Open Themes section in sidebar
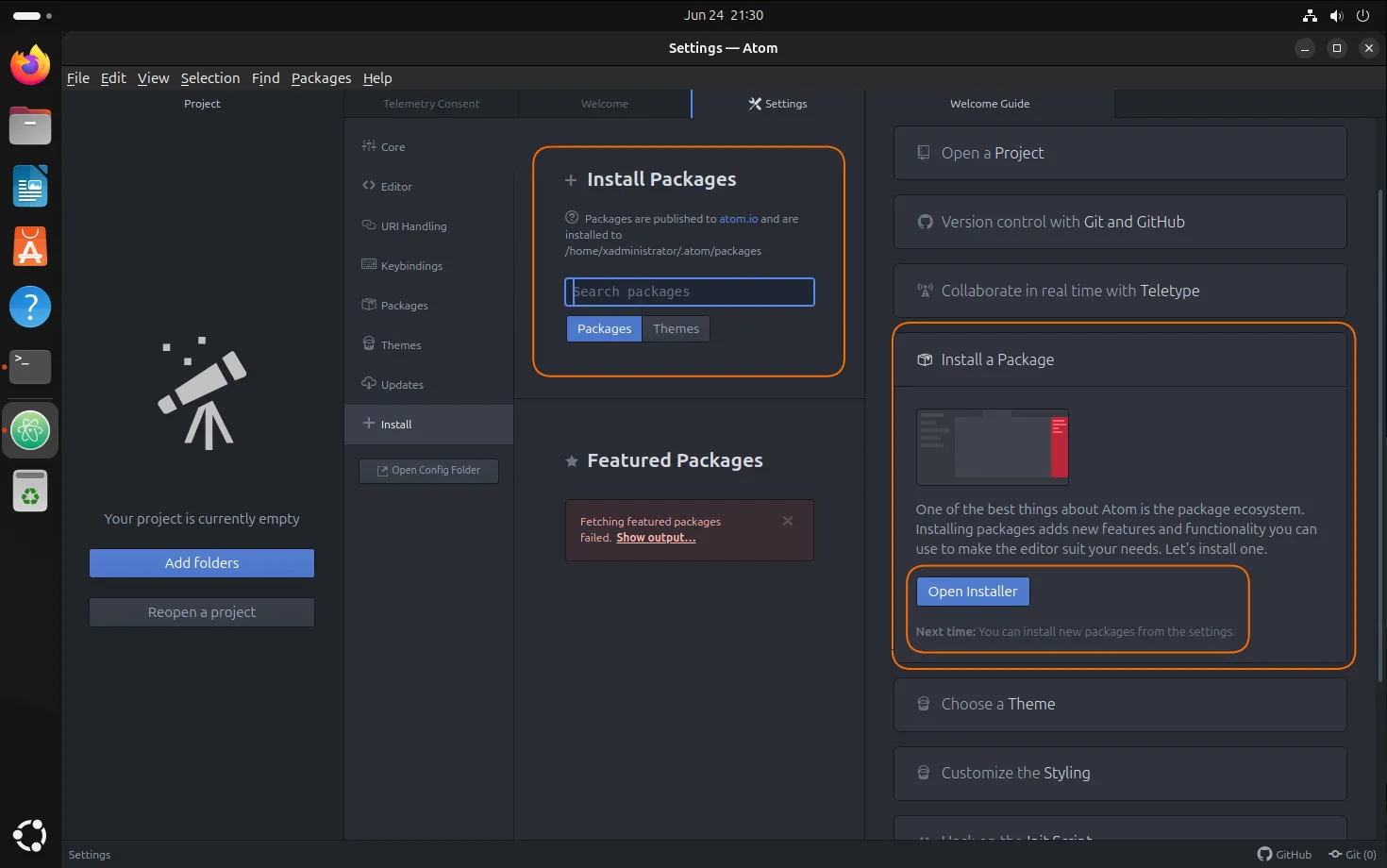Viewport: 1387px width, 868px height. [428, 345]
